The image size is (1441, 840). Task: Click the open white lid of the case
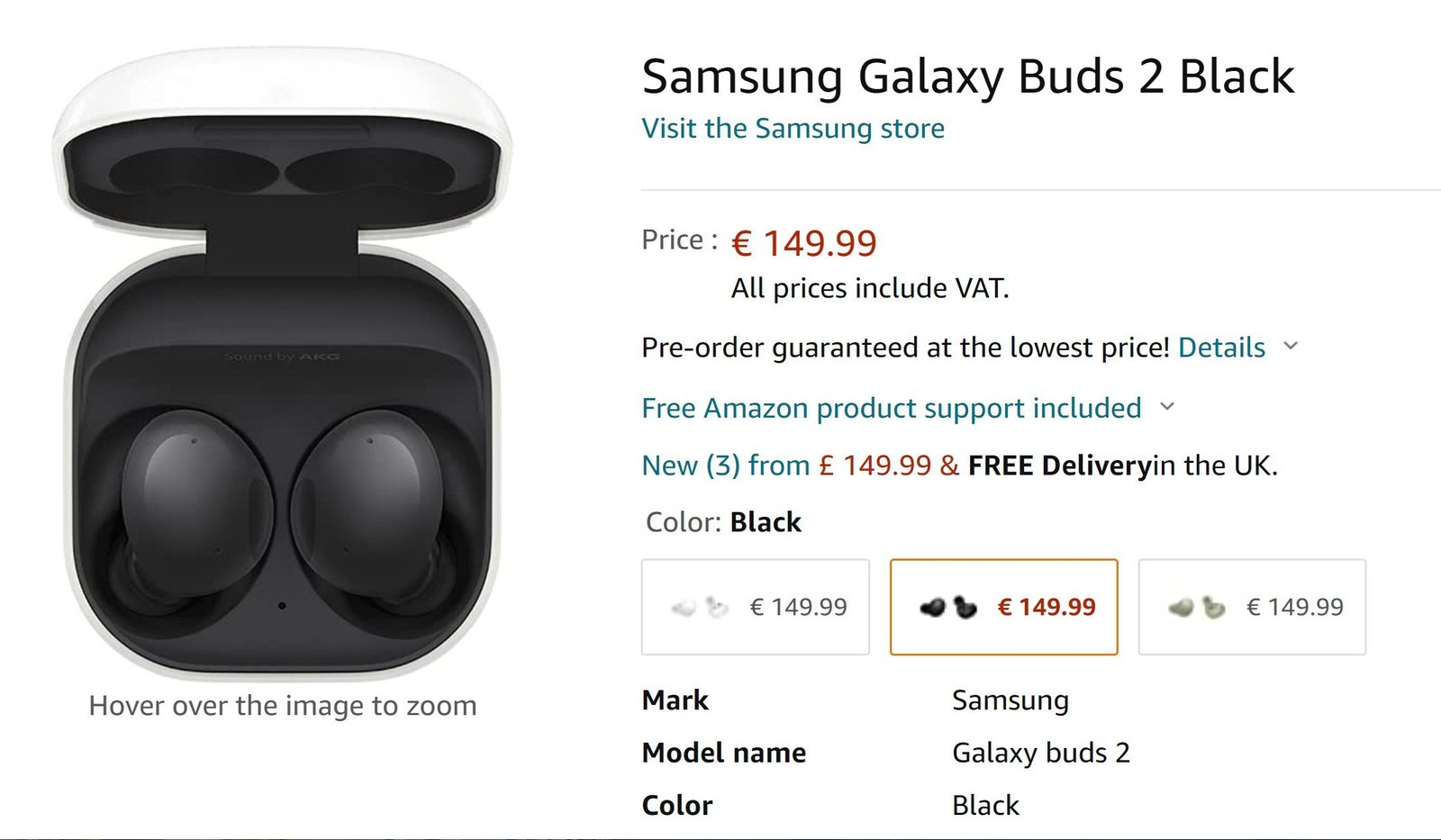click(282, 99)
